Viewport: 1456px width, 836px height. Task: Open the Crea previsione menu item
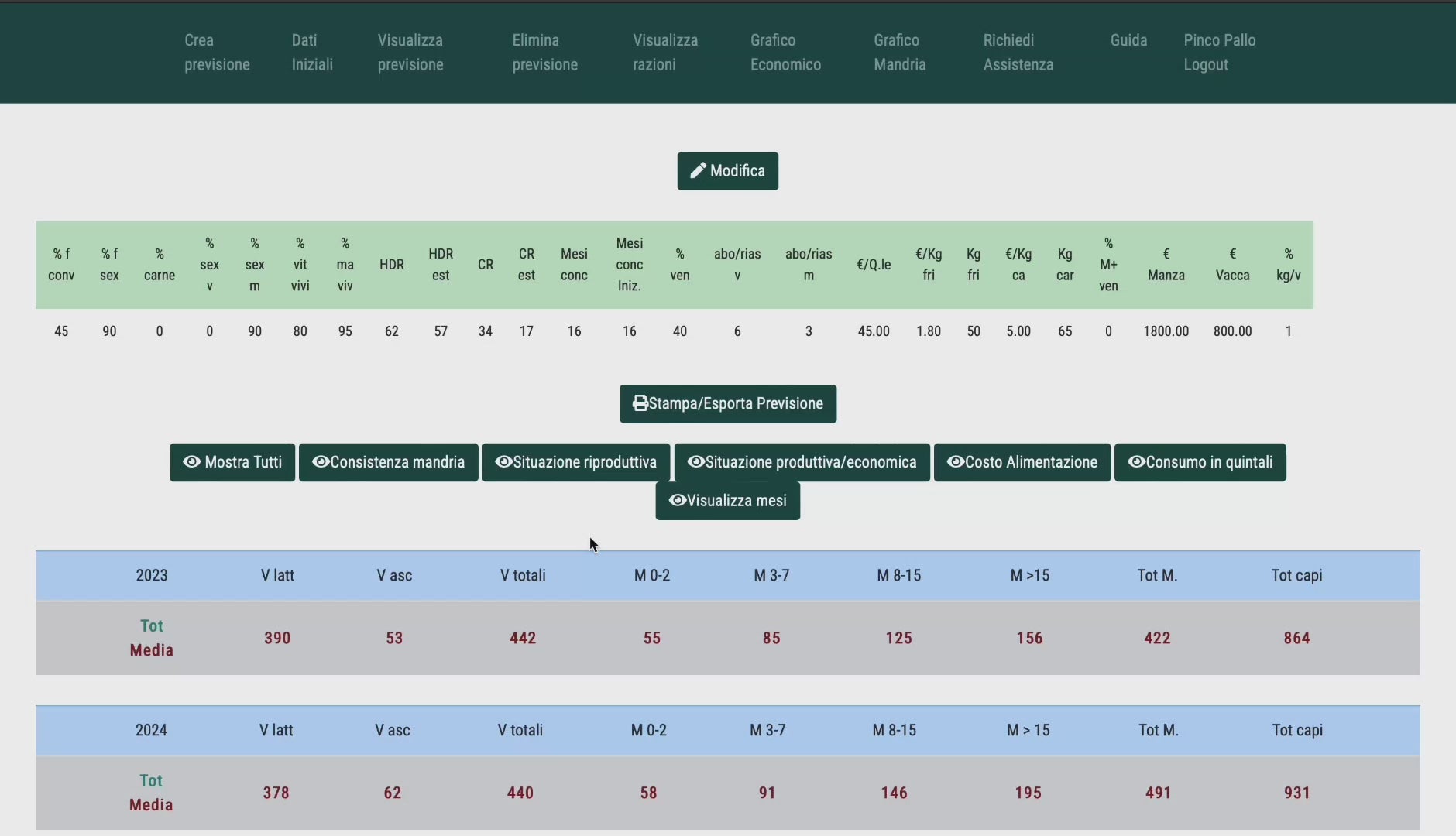click(x=217, y=53)
